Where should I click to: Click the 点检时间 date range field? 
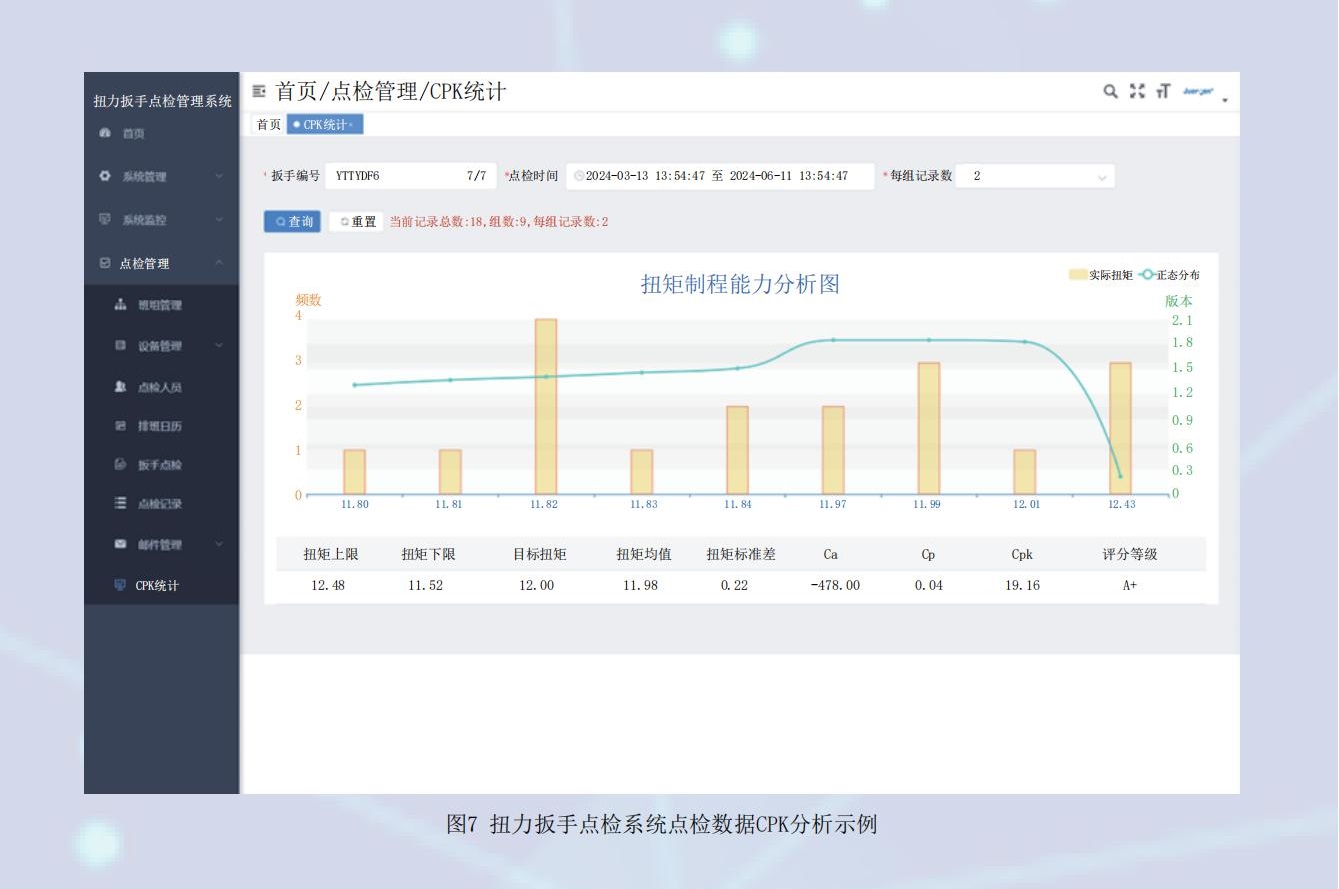point(719,177)
